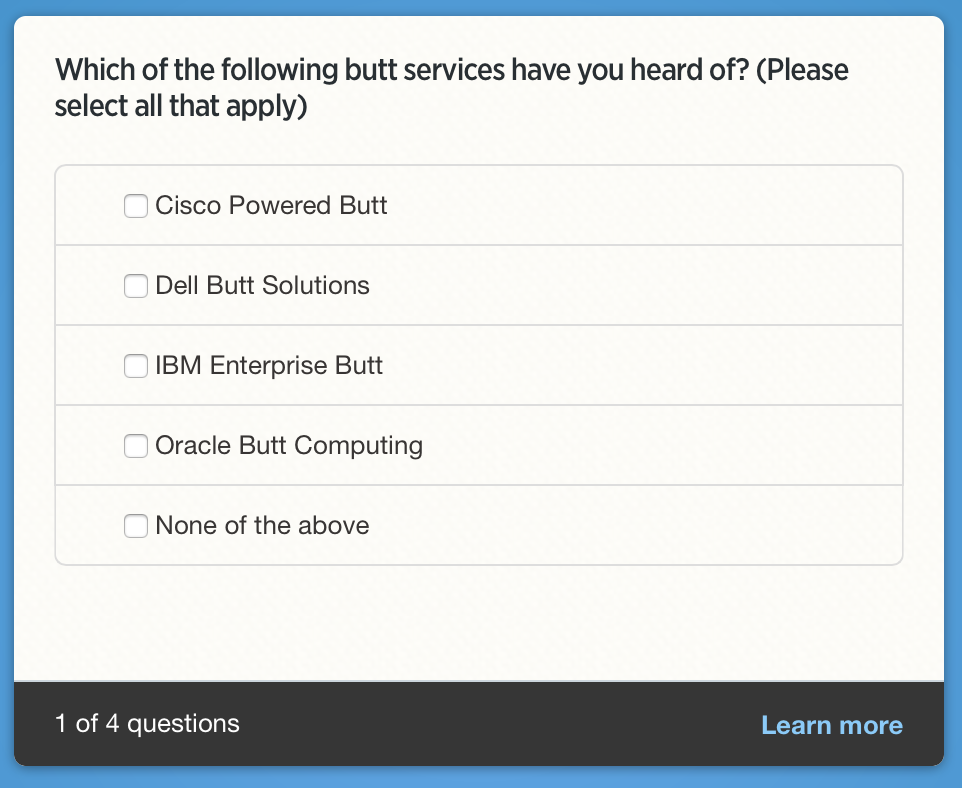This screenshot has height=788, width=962.
Task: Toggle the None of the above checkbox
Action: [136, 526]
